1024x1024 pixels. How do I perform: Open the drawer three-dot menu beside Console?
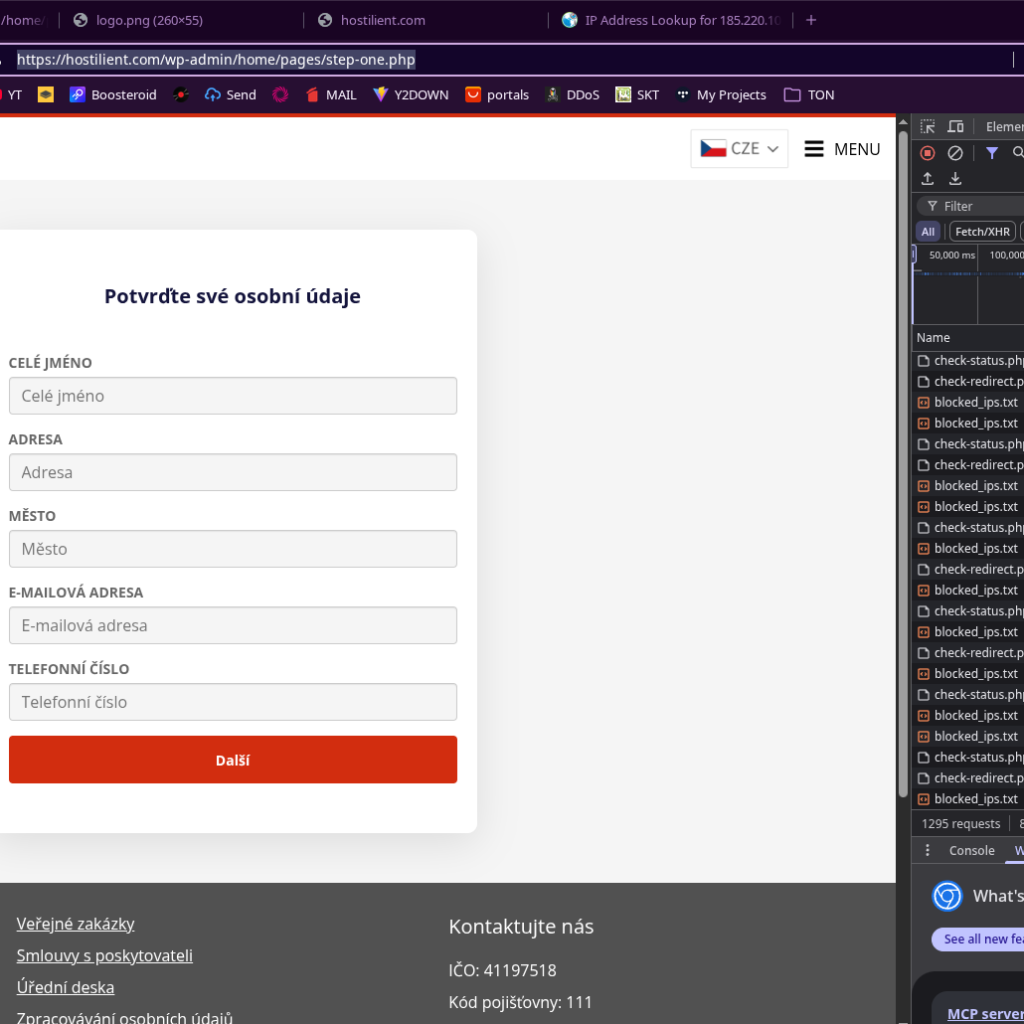pos(927,850)
